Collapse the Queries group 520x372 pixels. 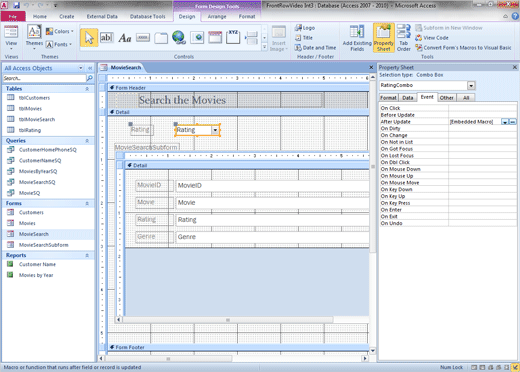coord(87,141)
